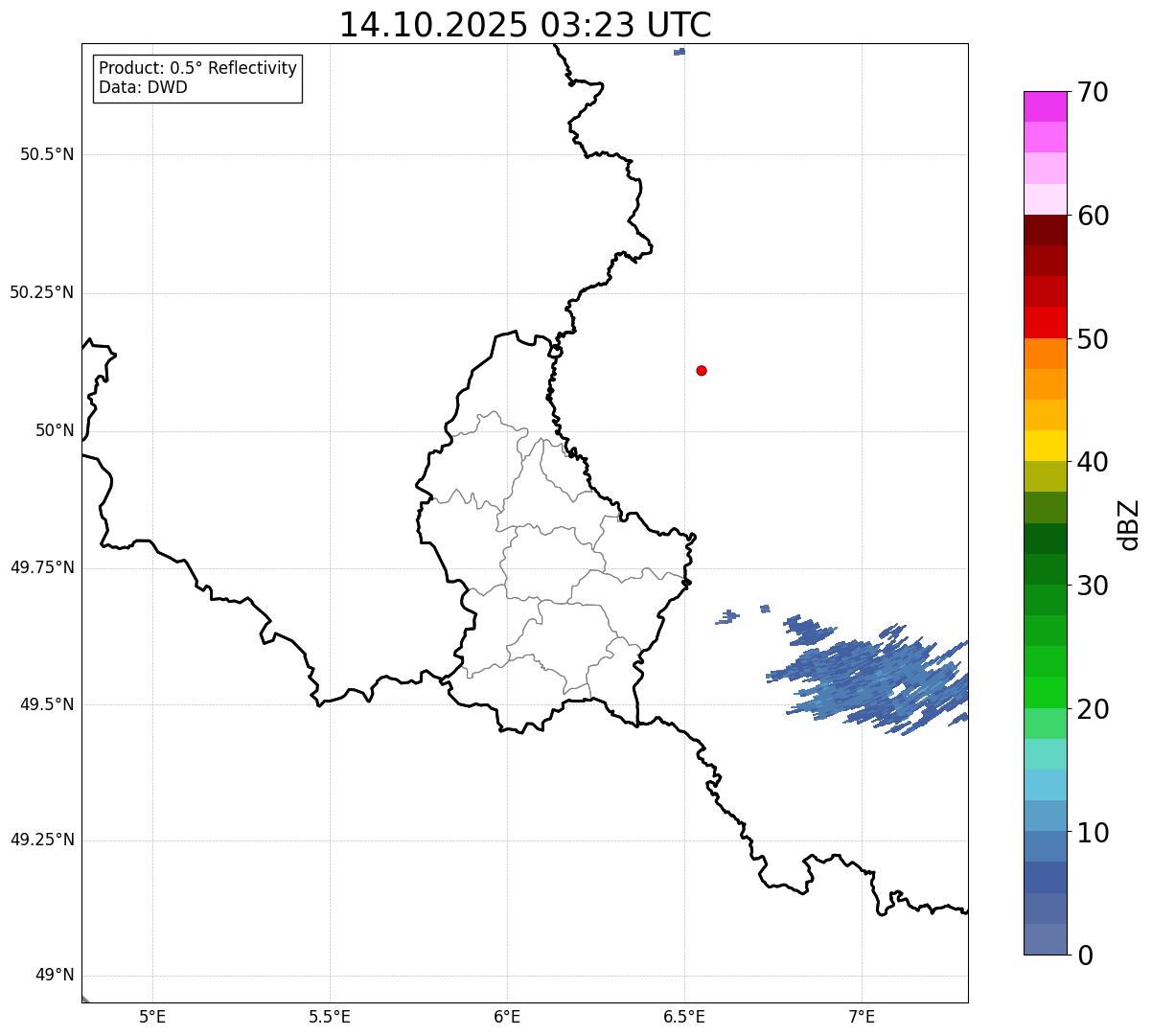Image resolution: width=1152 pixels, height=1036 pixels.
Task: Select the 'Data: DWD' text line
Action: pyautogui.click(x=143, y=87)
